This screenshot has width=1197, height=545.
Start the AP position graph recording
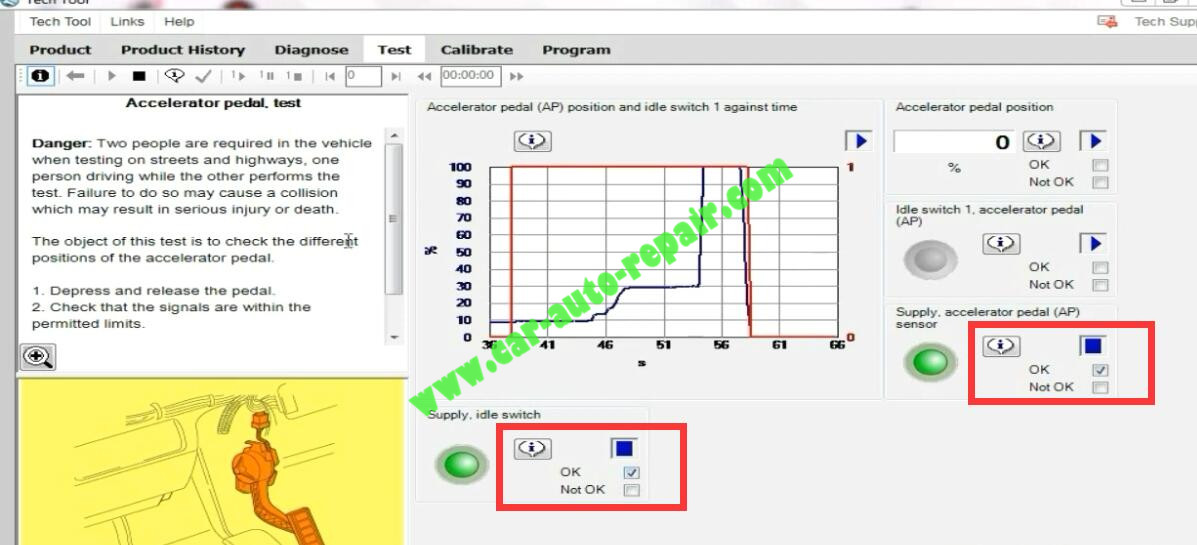click(x=860, y=141)
